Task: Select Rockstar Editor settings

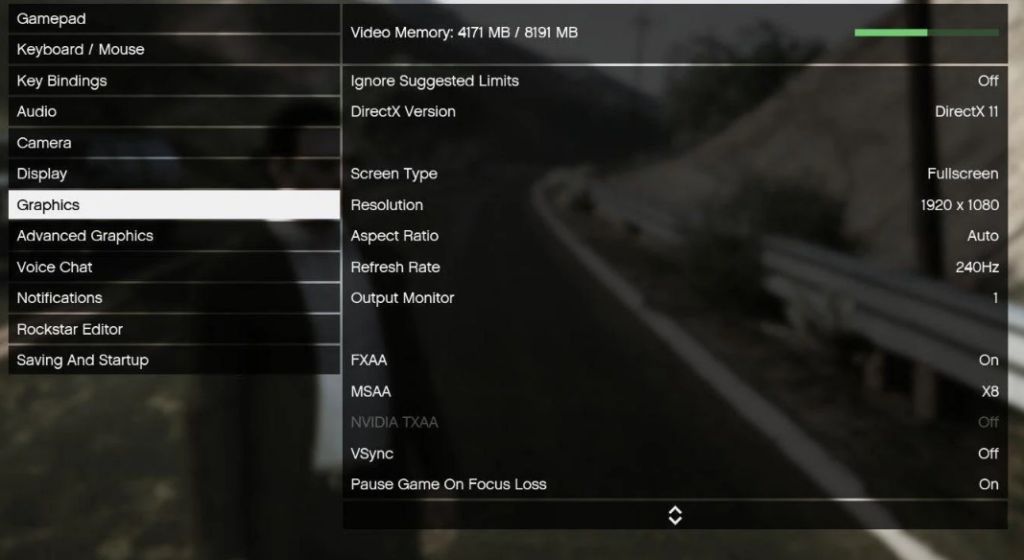Action: tap(174, 329)
